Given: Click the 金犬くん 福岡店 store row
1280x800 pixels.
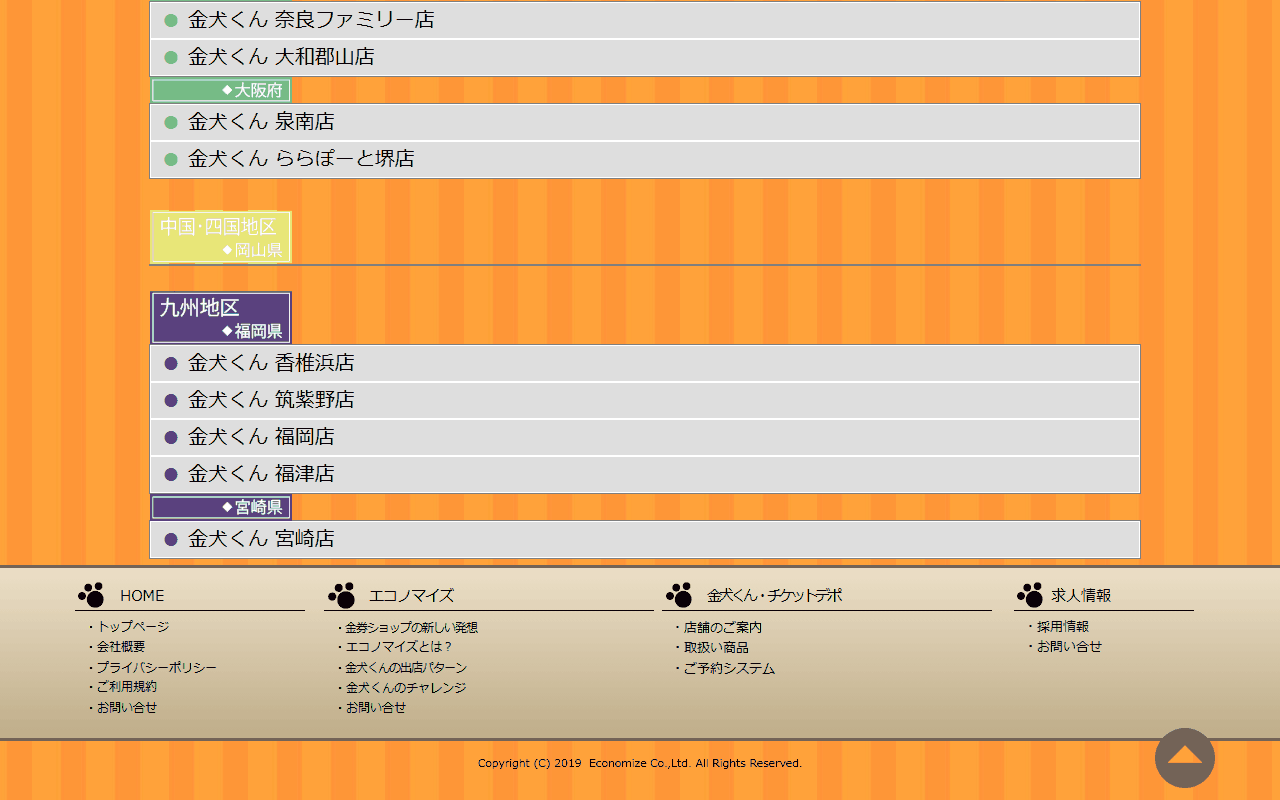Looking at the screenshot, I should (x=645, y=437).
